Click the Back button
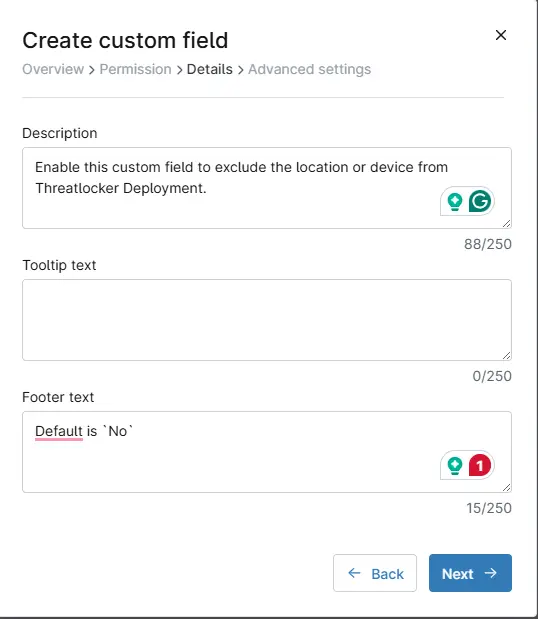The width and height of the screenshot is (538, 619). pos(375,573)
